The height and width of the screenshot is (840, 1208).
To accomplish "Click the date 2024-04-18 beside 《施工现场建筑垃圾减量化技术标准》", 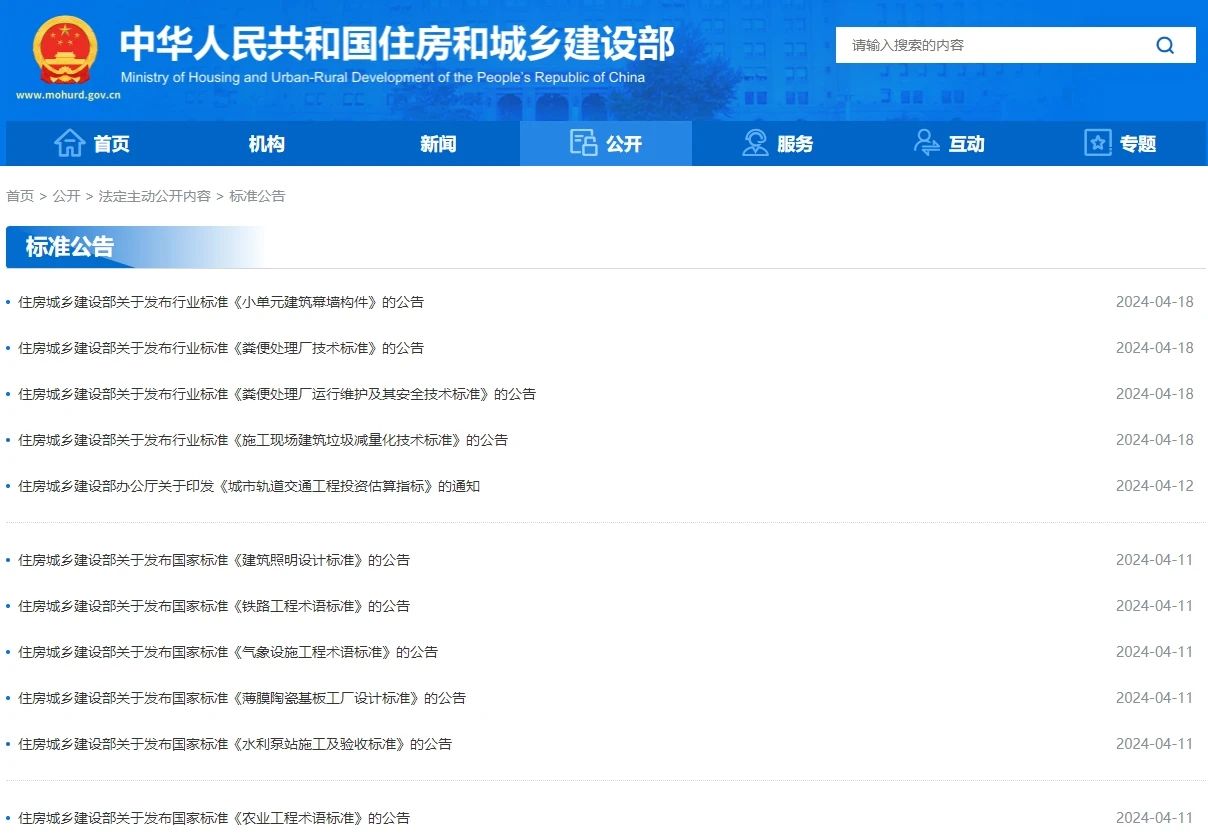I will click(1155, 440).
